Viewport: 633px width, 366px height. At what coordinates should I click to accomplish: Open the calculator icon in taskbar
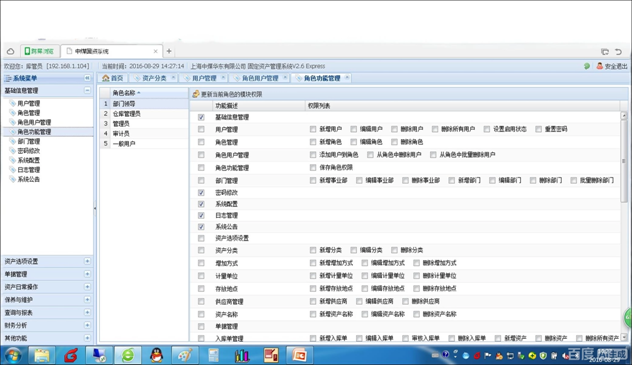pyautogui.click(x=214, y=356)
